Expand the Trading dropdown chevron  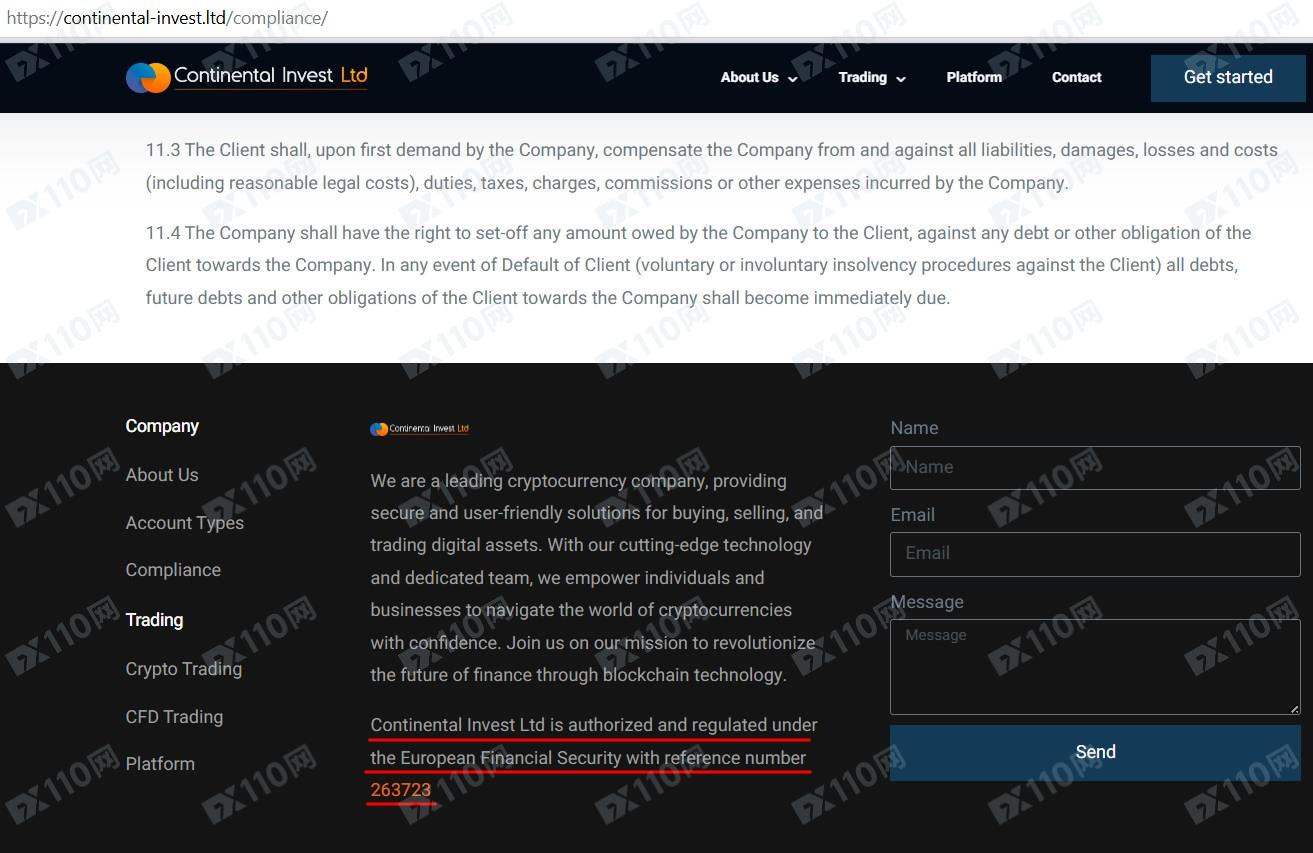[x=901, y=79]
